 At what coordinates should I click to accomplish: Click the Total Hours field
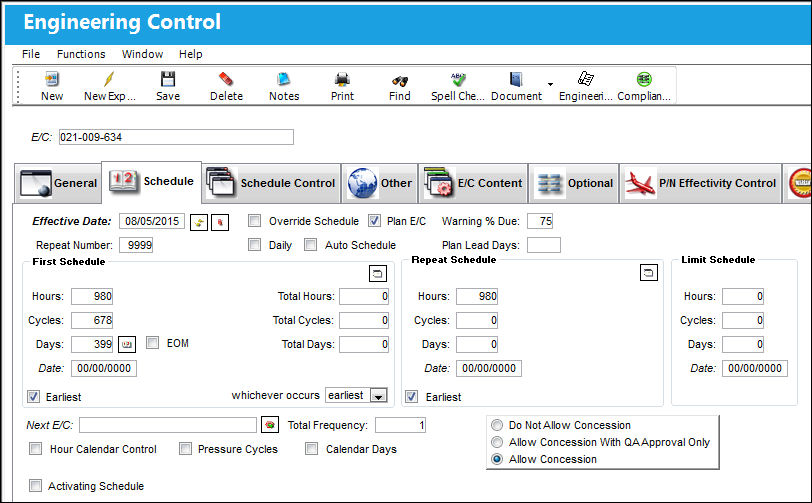[364, 296]
